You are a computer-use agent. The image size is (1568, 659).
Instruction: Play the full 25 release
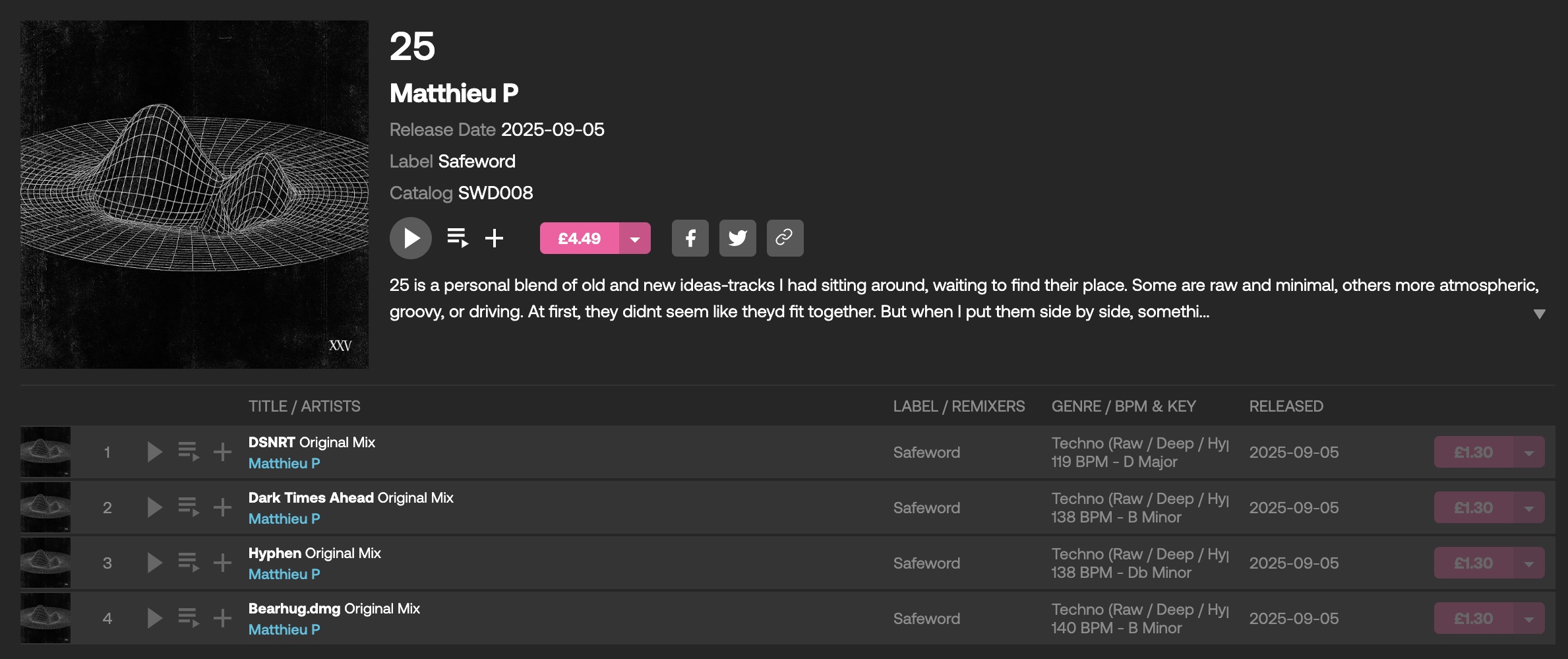pyautogui.click(x=410, y=238)
